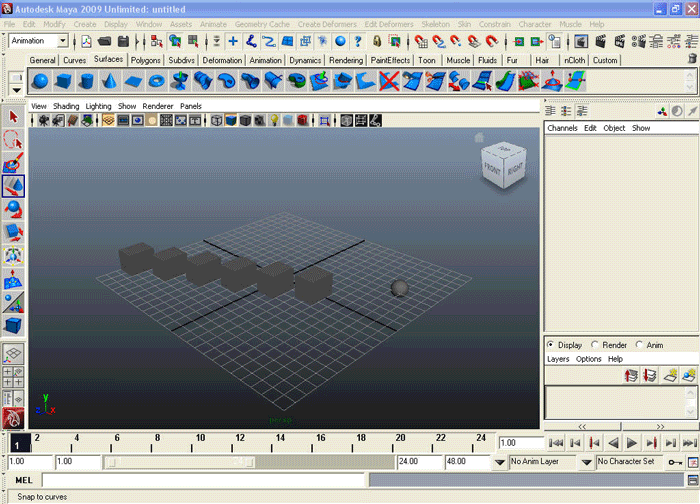Image resolution: width=700 pixels, height=504 pixels.
Task: Toggle textured red cube icon in viewport
Action: pyautogui.click(x=303, y=120)
